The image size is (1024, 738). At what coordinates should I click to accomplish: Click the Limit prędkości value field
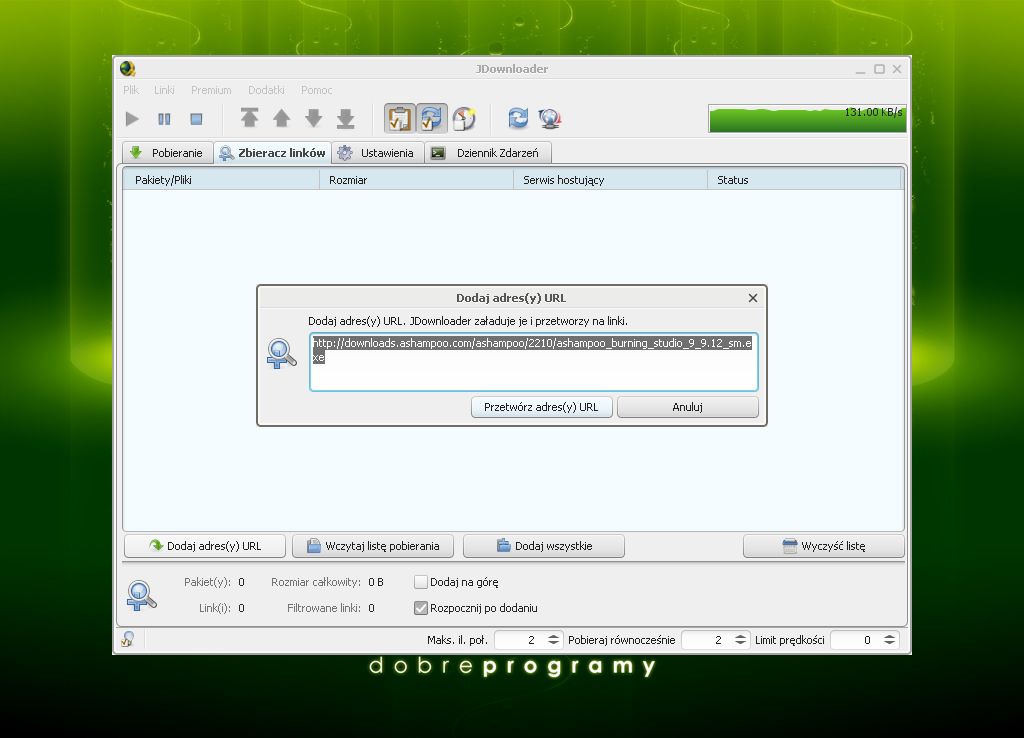click(856, 640)
